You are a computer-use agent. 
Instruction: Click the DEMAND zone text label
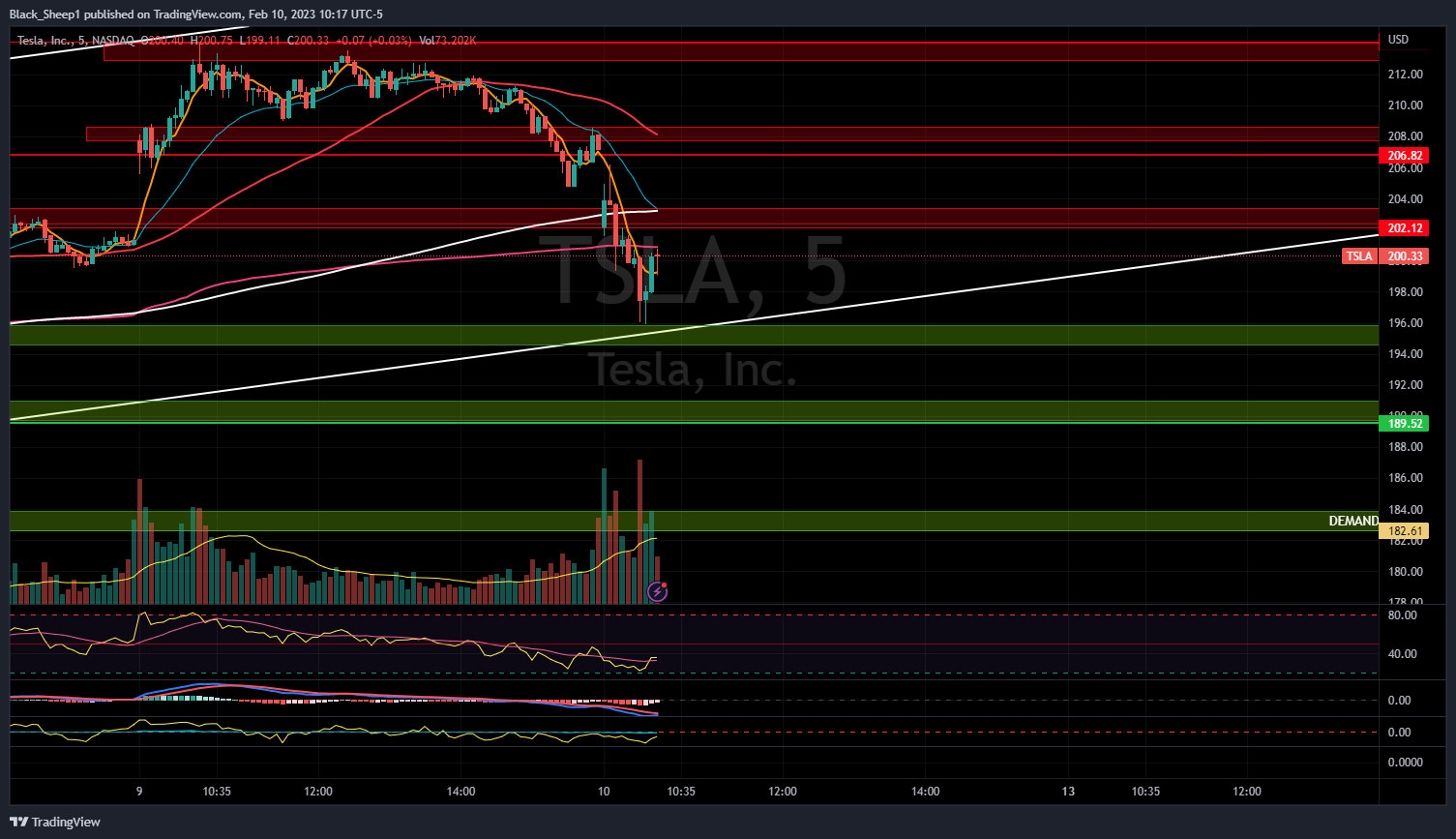click(x=1353, y=521)
